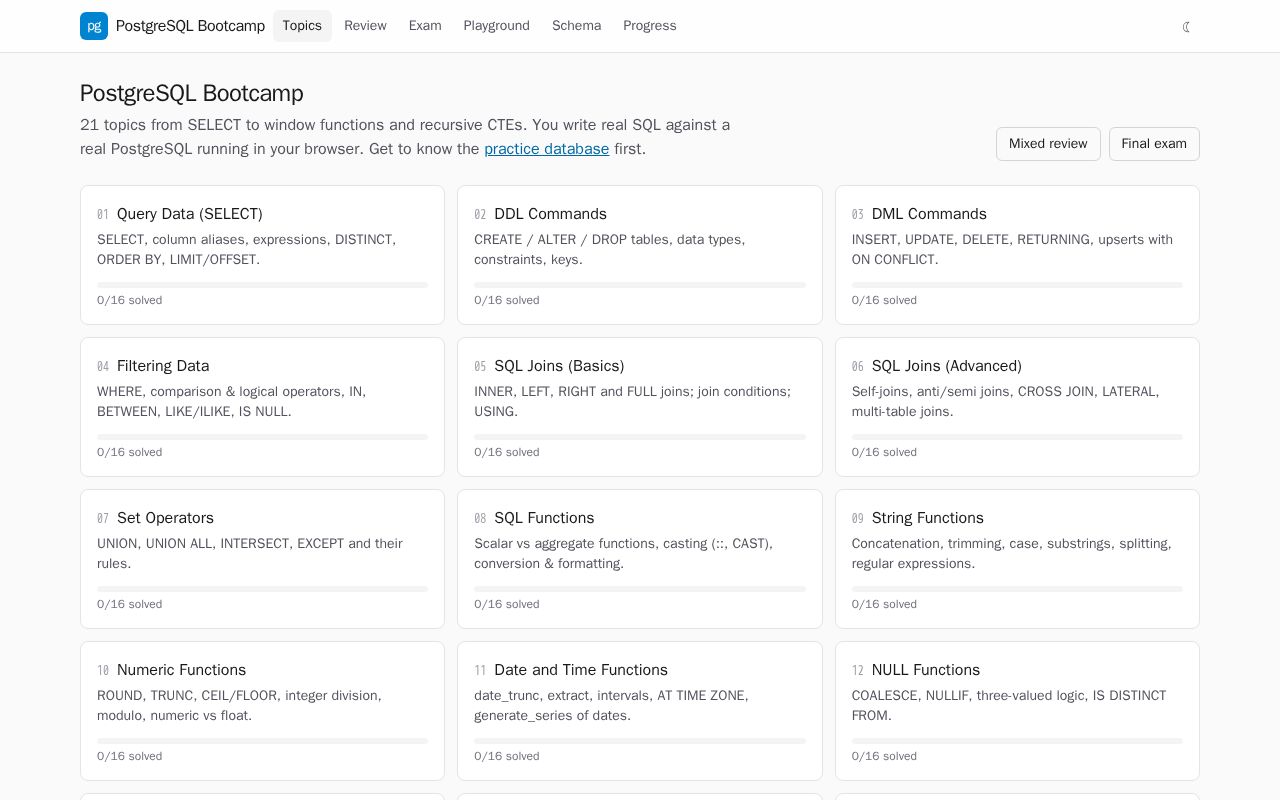Screen dimensions: 1280x800
Task: Open the SQL Functions topic
Action: pos(640,559)
